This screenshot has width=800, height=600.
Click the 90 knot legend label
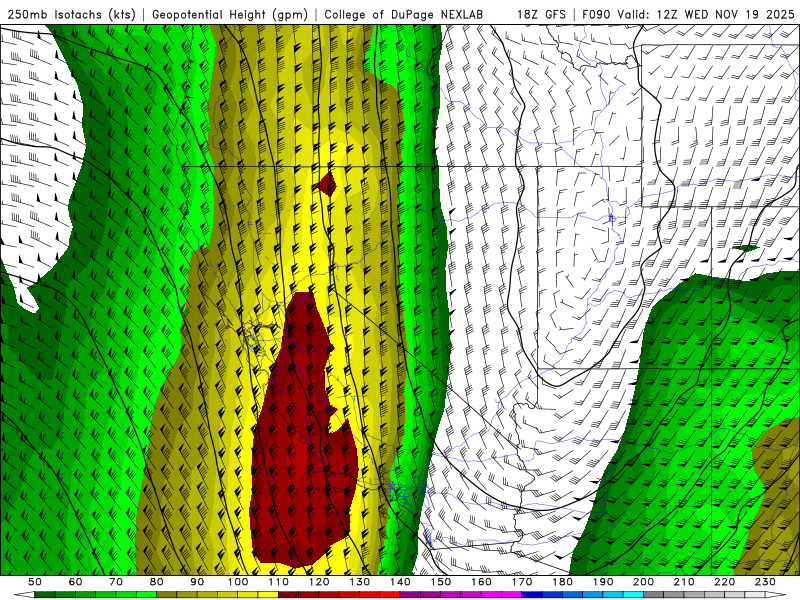(197, 582)
